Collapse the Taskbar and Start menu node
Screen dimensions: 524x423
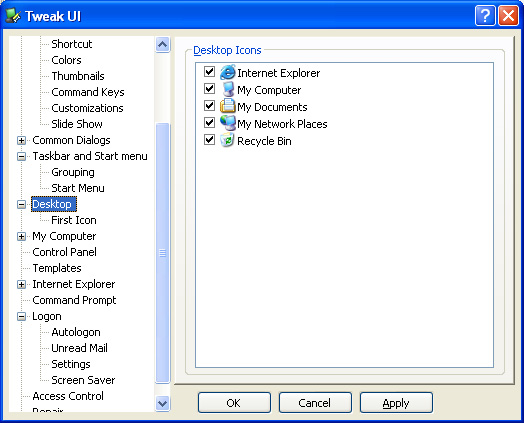pyautogui.click(x=21, y=156)
